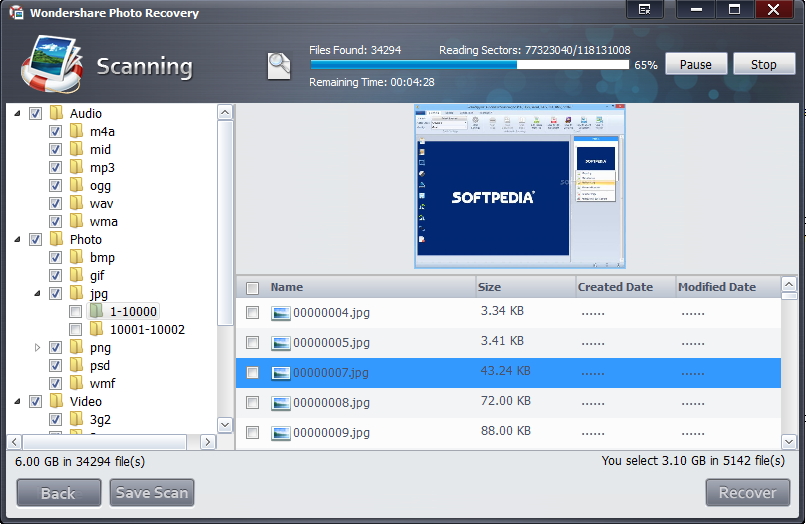Click the 10001-10002 folder icon

97,329
